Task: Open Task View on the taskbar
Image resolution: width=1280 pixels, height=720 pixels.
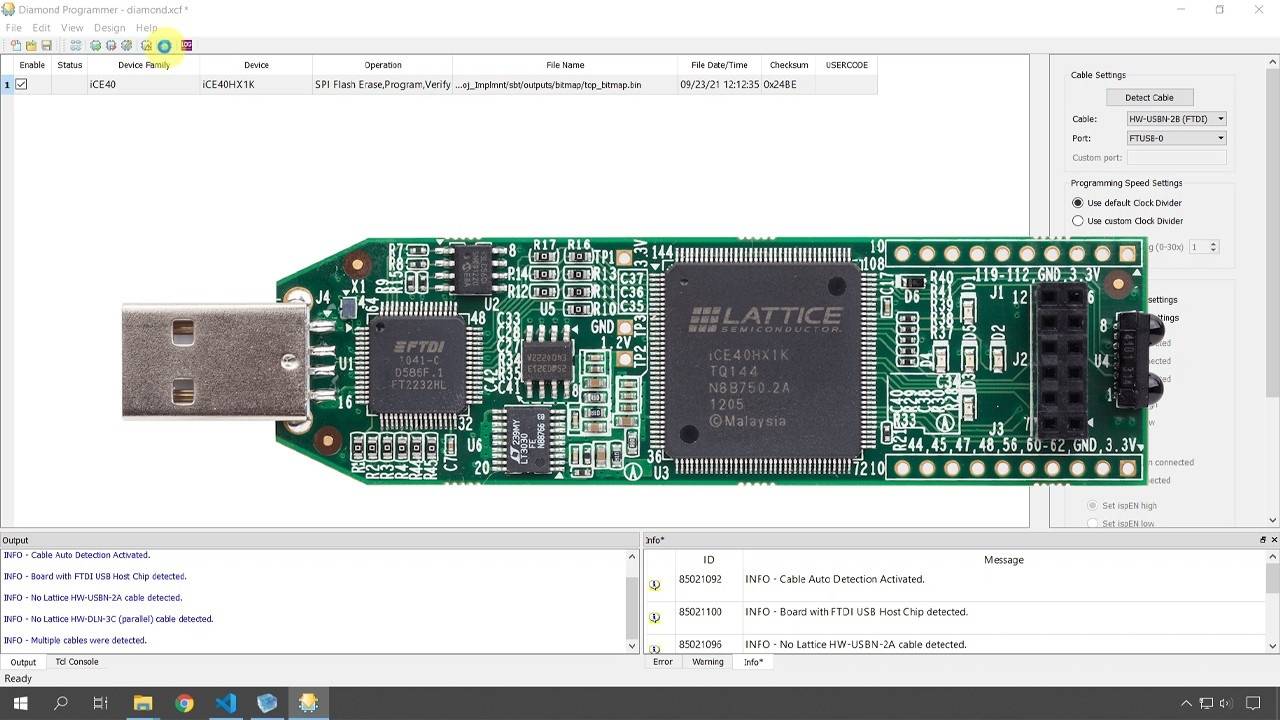Action: pyautogui.click(x=100, y=703)
